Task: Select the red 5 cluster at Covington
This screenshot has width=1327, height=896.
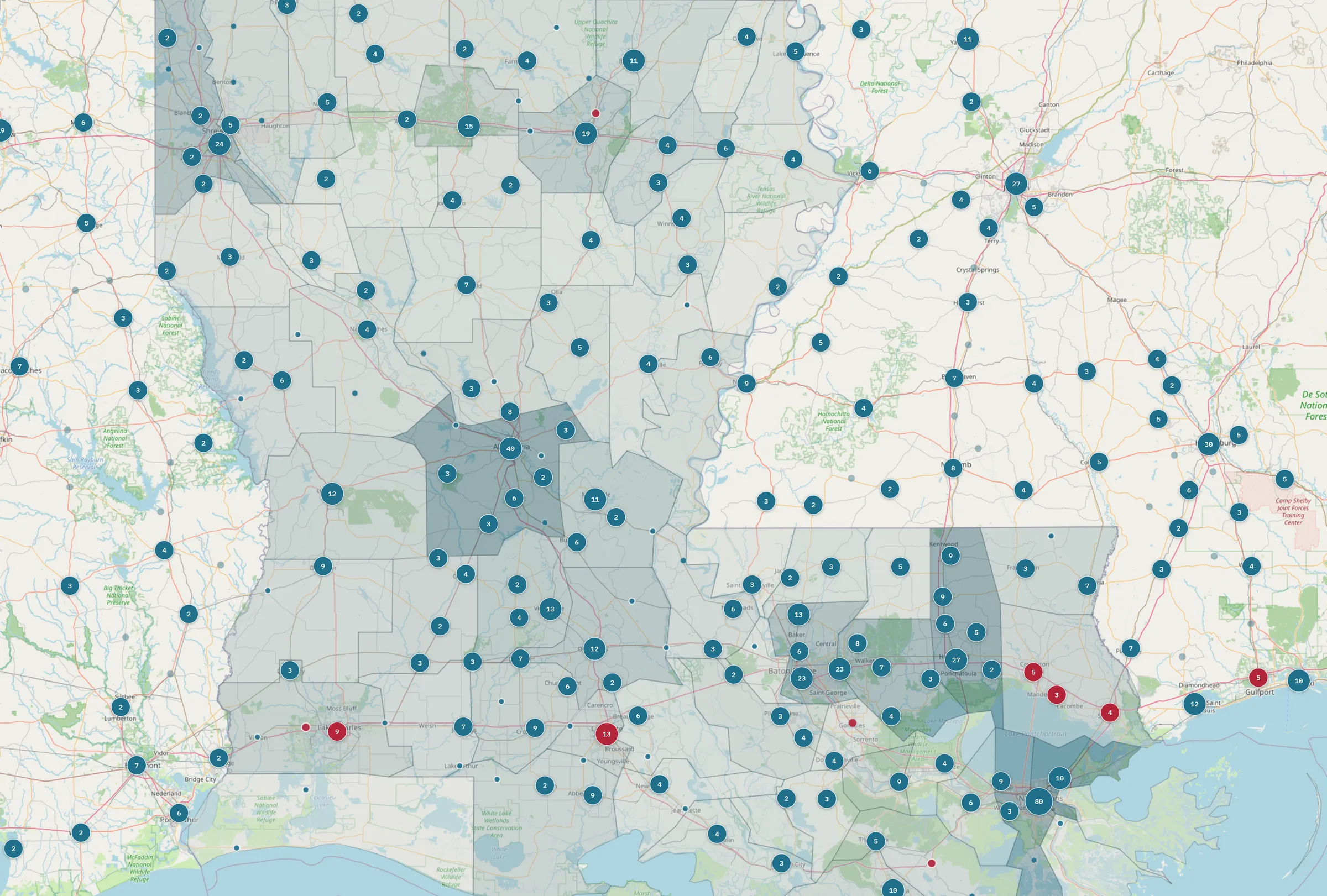Action: coord(1033,672)
